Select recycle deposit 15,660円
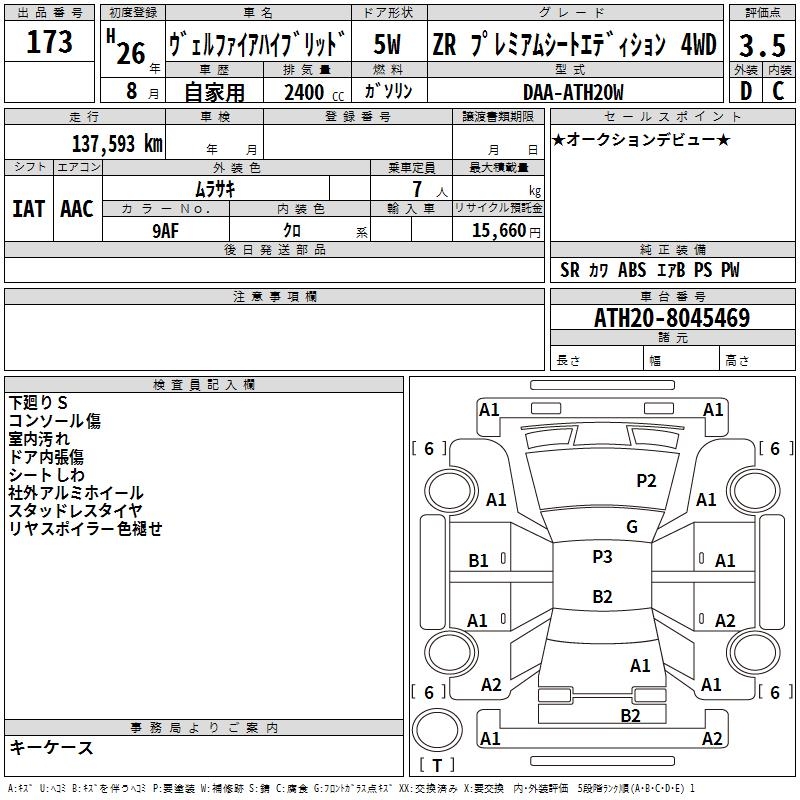This screenshot has height=800, width=800. 506,230
